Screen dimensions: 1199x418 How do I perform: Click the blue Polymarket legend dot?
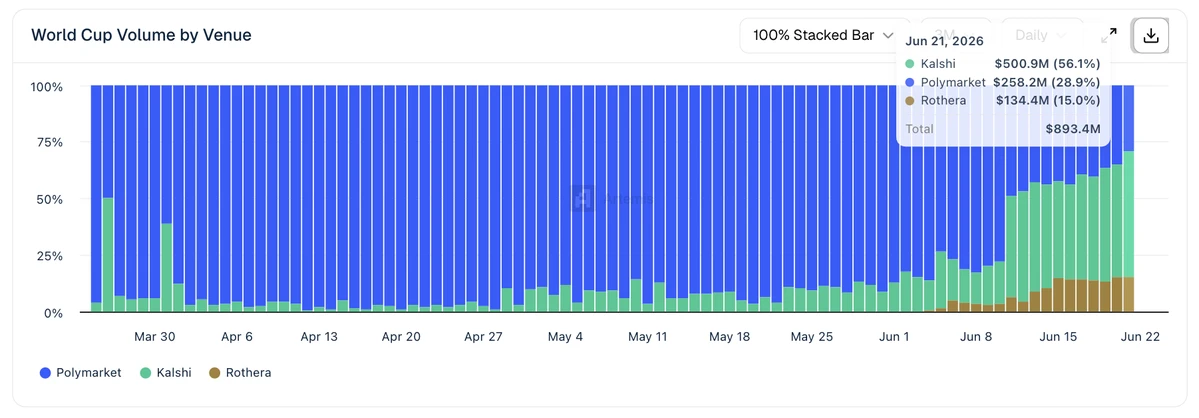pos(44,373)
